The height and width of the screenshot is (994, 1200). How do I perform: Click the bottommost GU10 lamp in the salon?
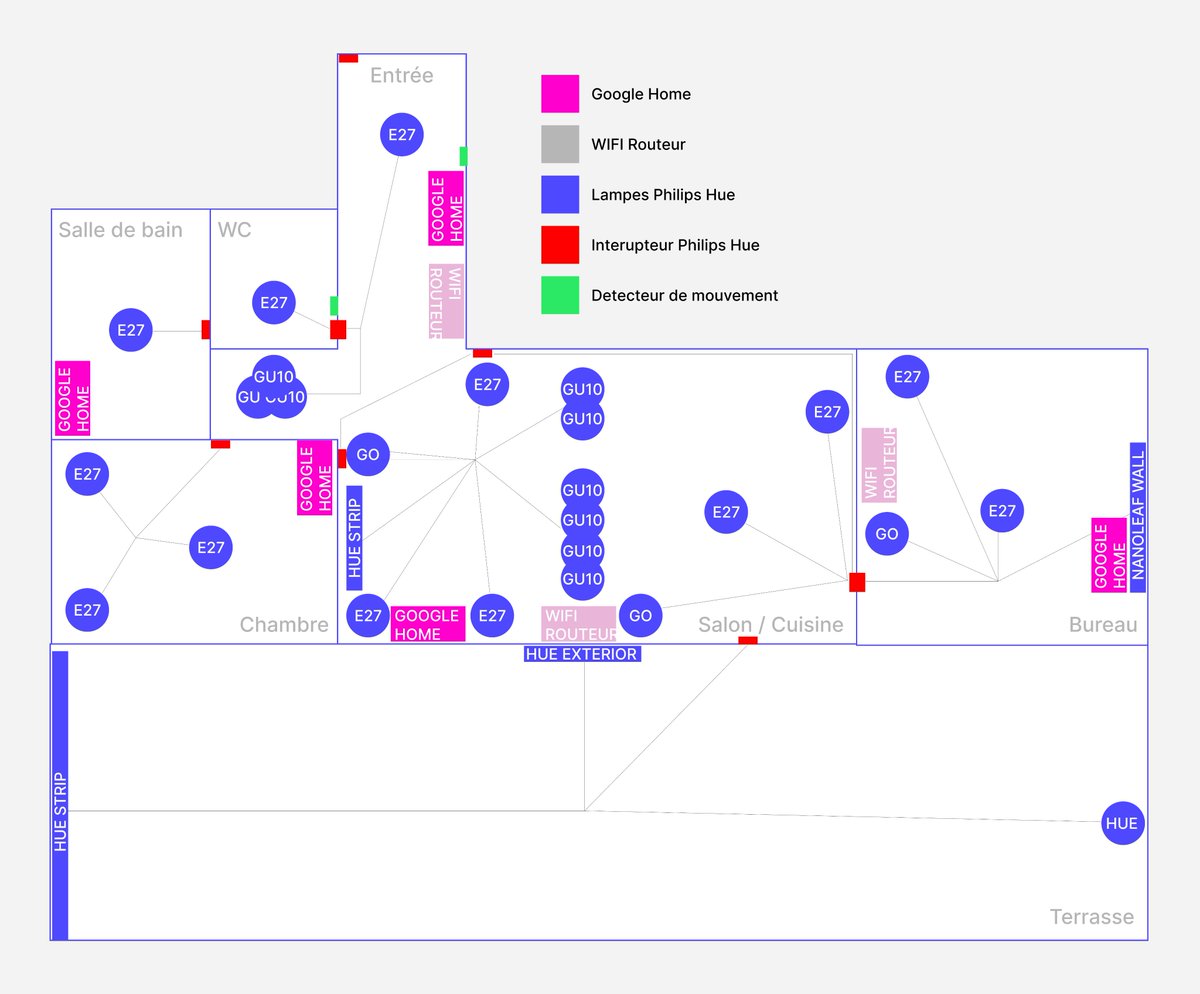coord(582,579)
